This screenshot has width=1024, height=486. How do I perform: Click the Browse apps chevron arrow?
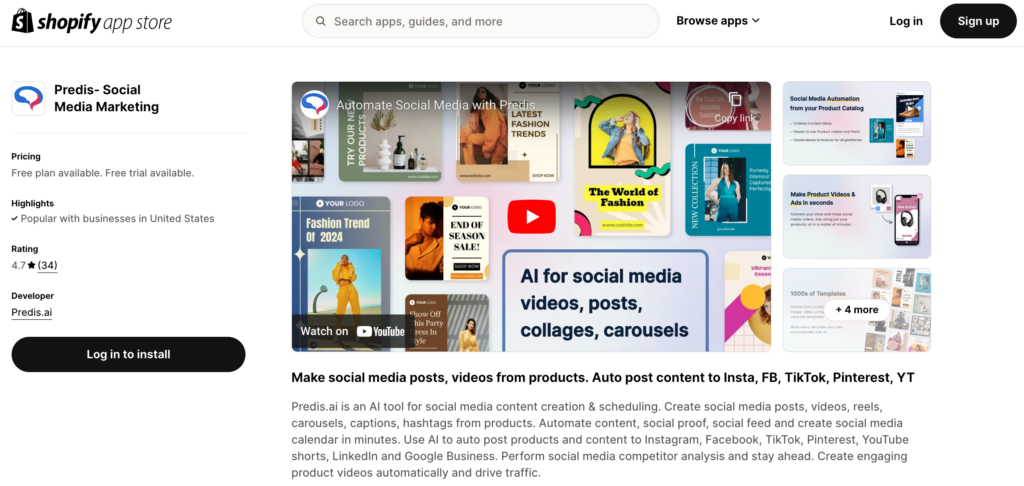(756, 21)
